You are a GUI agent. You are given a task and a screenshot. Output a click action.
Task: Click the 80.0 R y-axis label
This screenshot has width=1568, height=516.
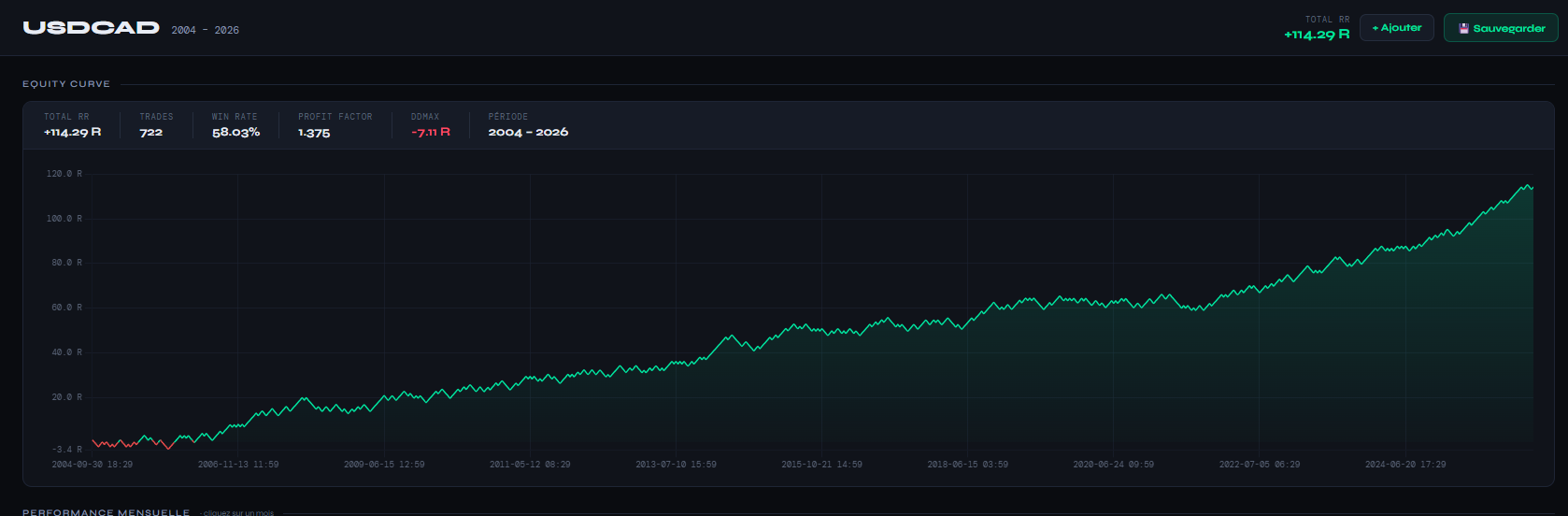click(66, 263)
